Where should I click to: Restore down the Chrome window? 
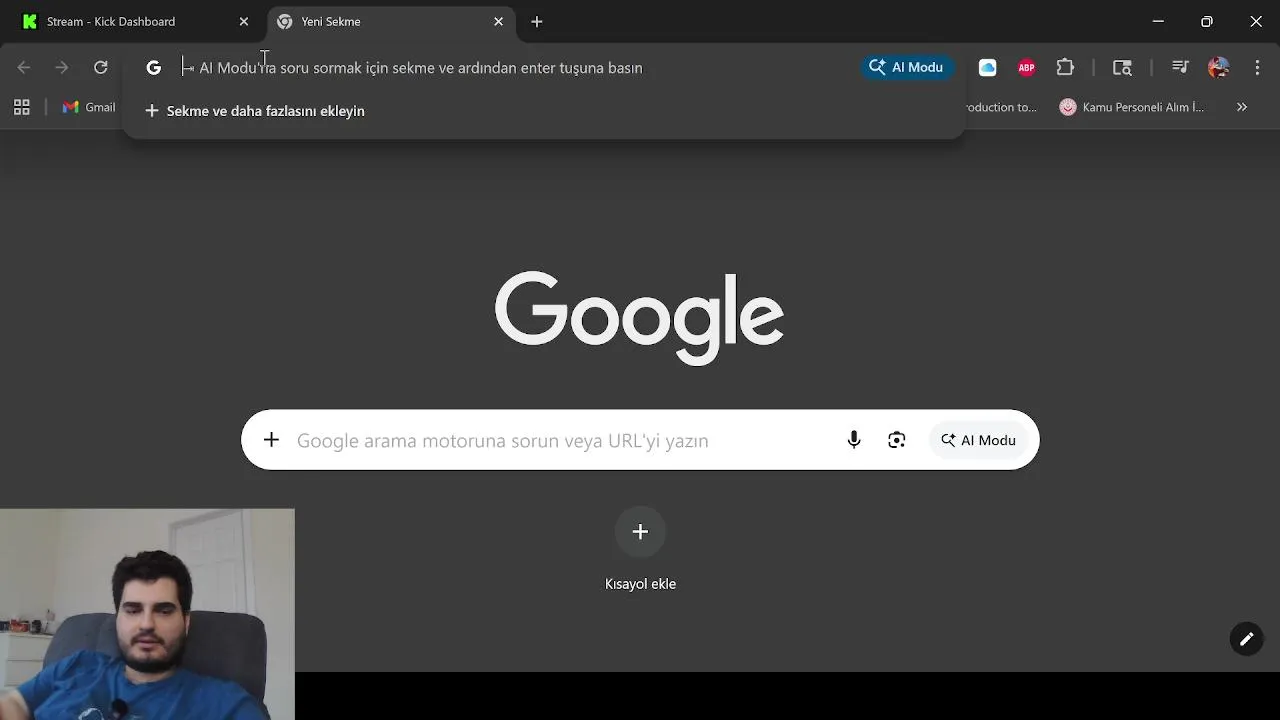(1207, 21)
